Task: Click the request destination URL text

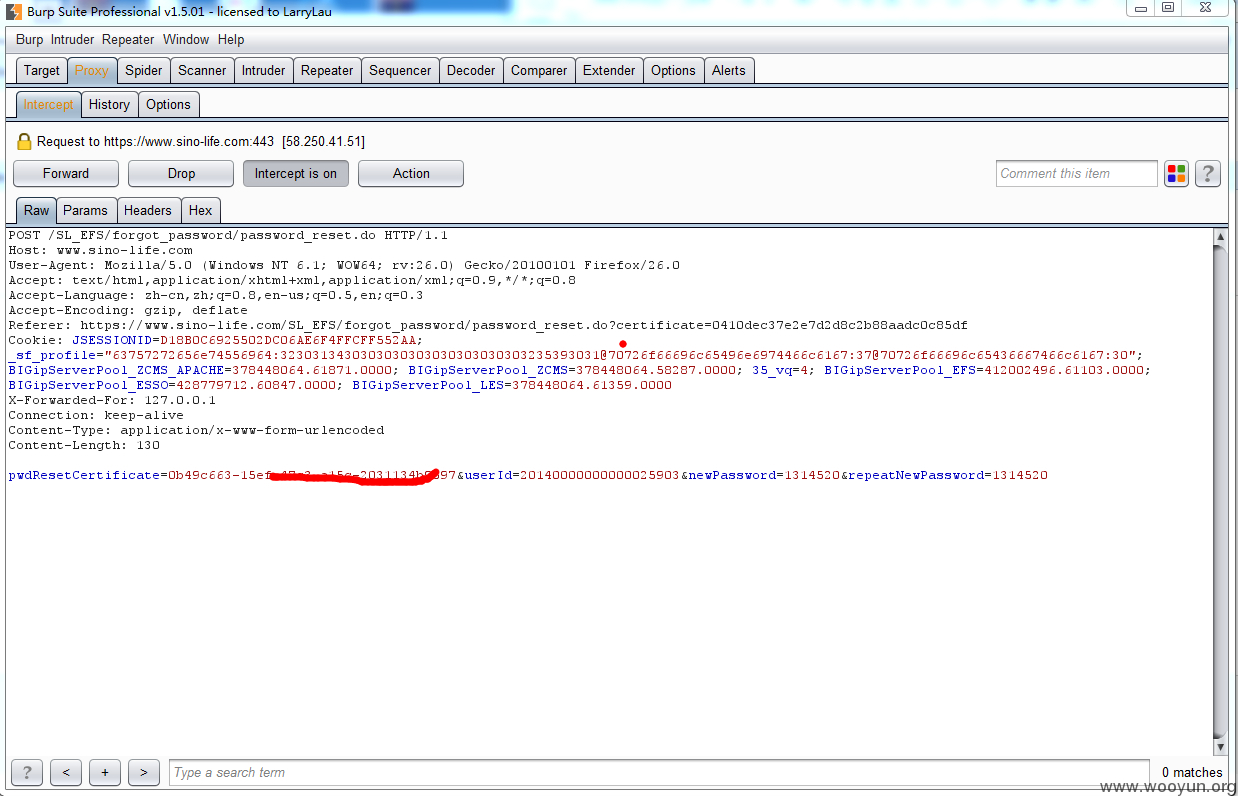Action: (x=200, y=142)
